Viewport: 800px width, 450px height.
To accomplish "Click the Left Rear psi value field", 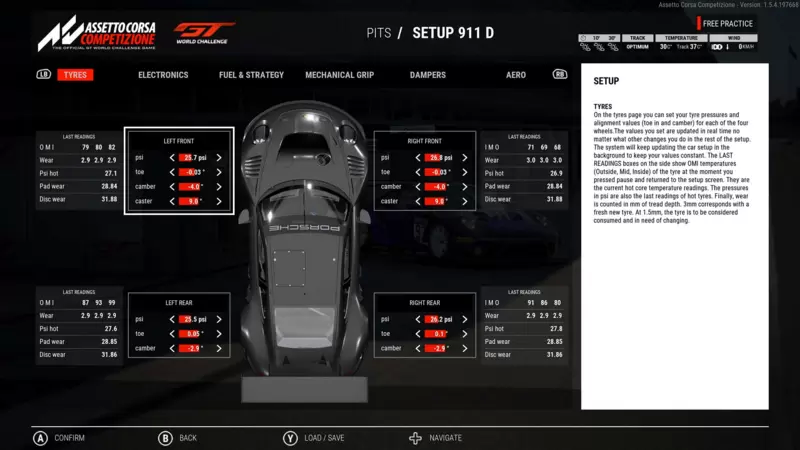I will click(195, 319).
